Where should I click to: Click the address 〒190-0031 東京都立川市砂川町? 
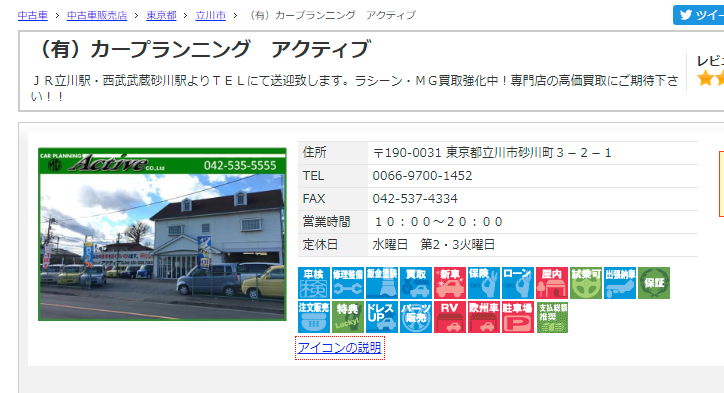coord(492,152)
